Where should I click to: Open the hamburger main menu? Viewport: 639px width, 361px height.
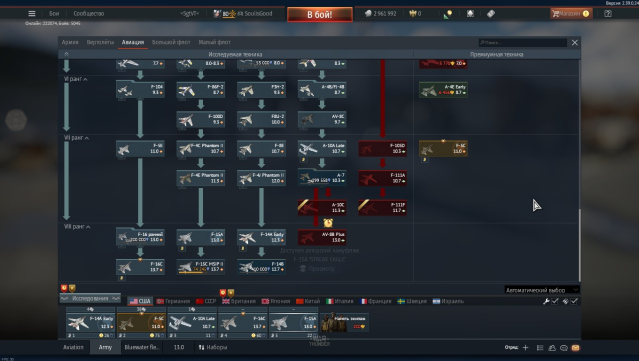(32, 13)
